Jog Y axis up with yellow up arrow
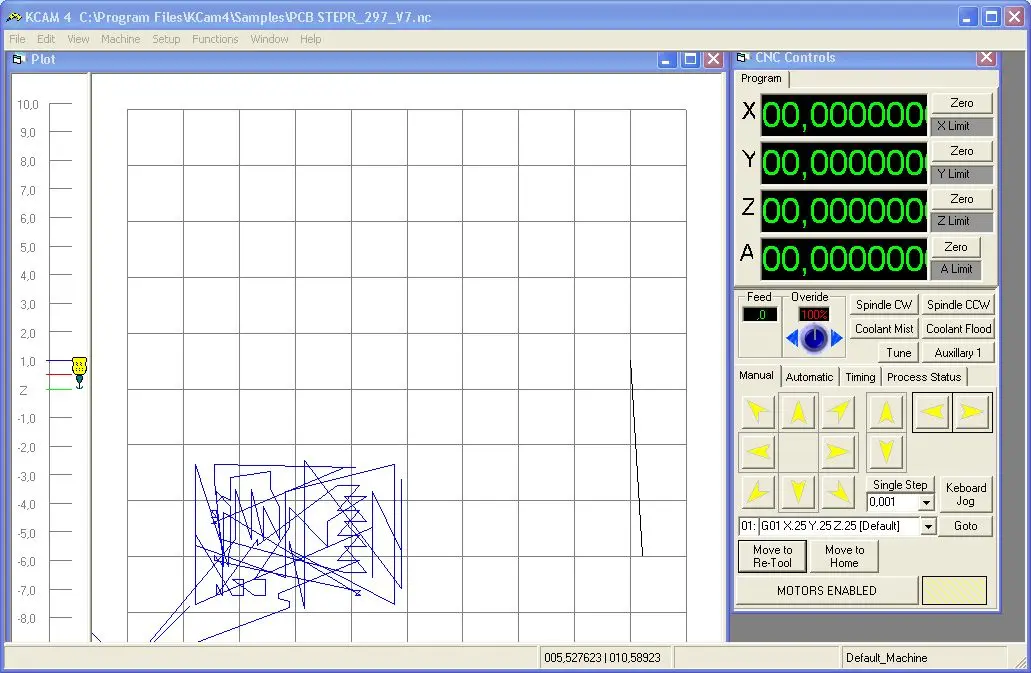 pos(798,412)
